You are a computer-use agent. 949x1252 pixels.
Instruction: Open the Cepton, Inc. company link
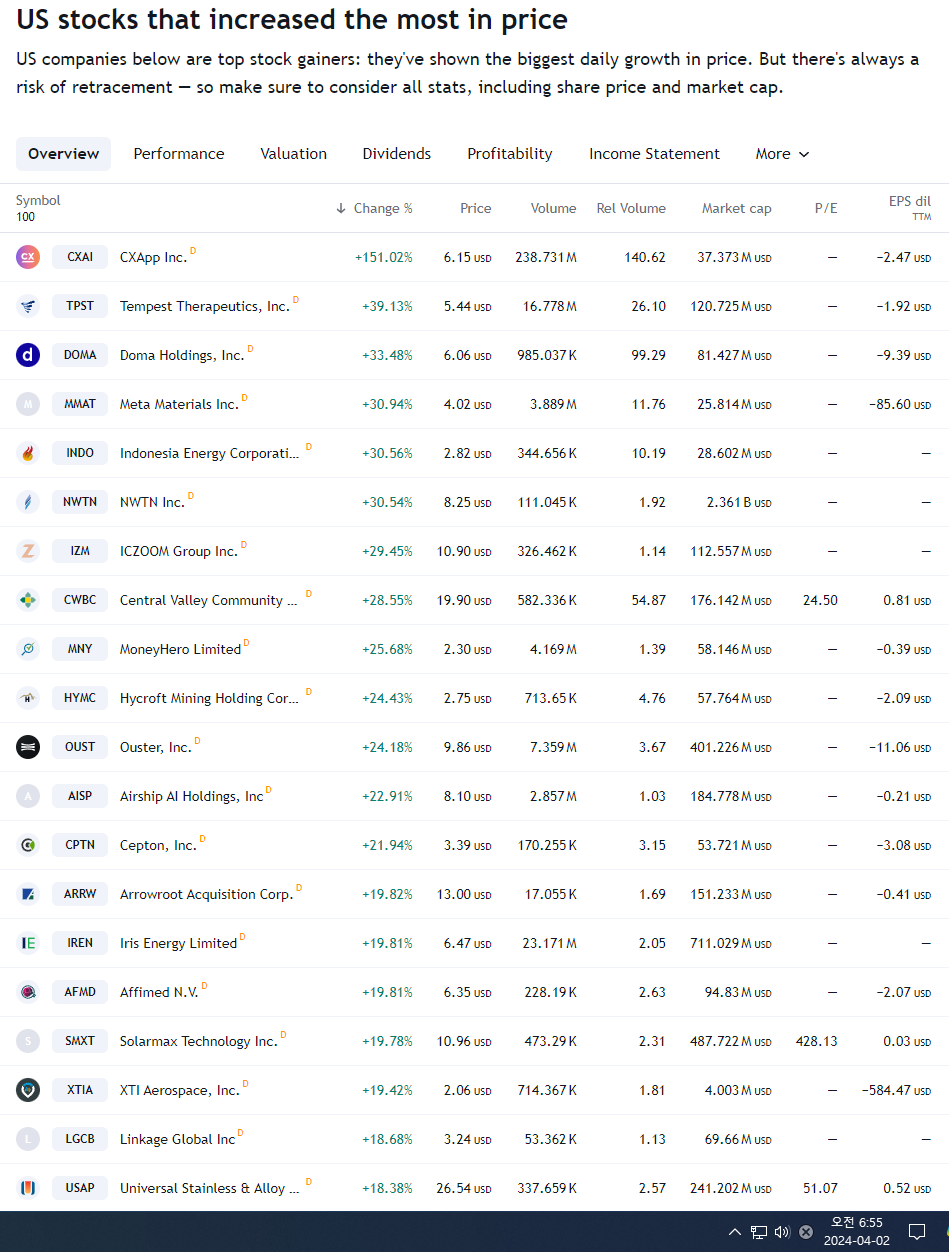[158, 845]
